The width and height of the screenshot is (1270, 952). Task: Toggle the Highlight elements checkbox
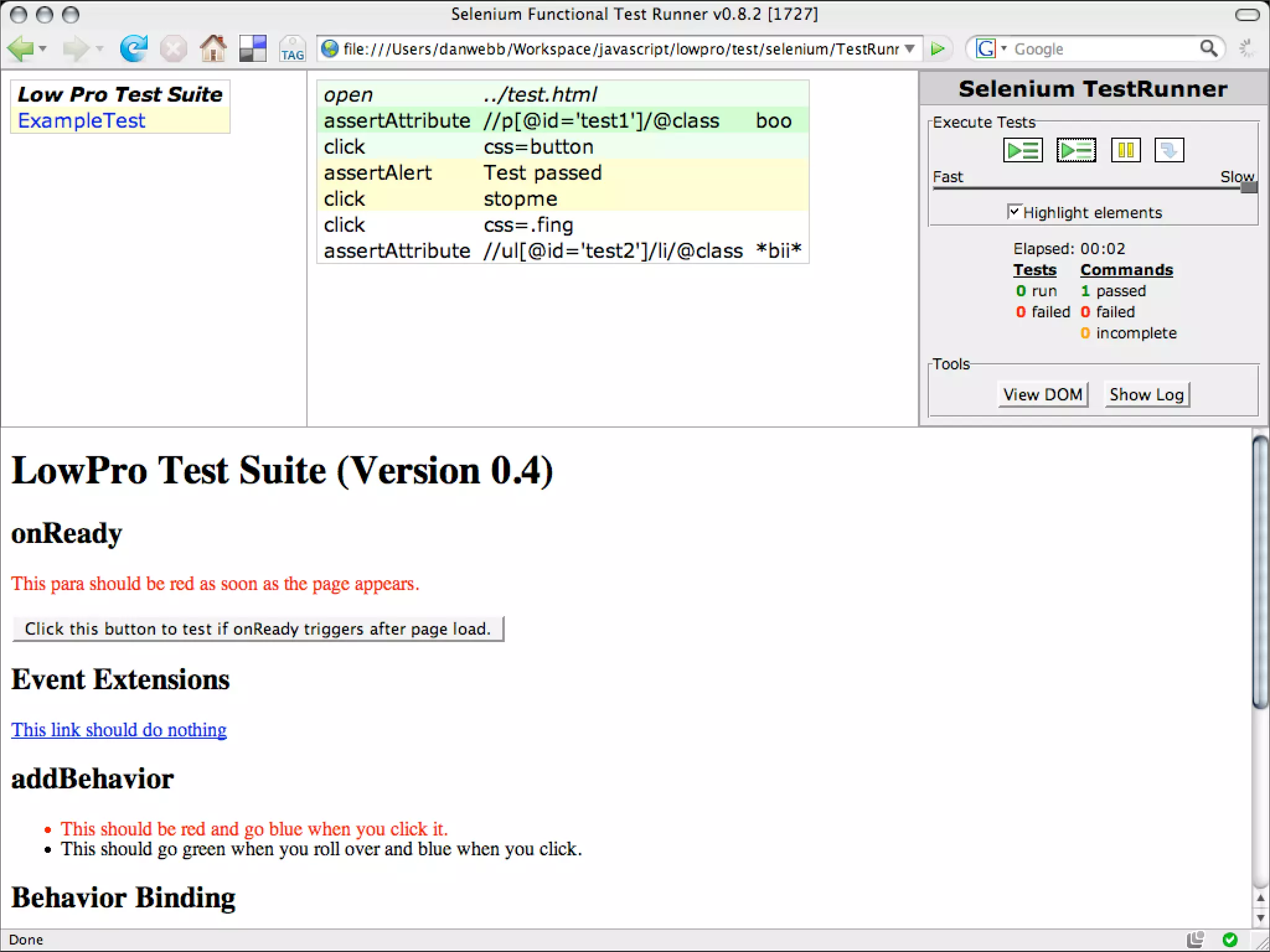pyautogui.click(x=1014, y=212)
